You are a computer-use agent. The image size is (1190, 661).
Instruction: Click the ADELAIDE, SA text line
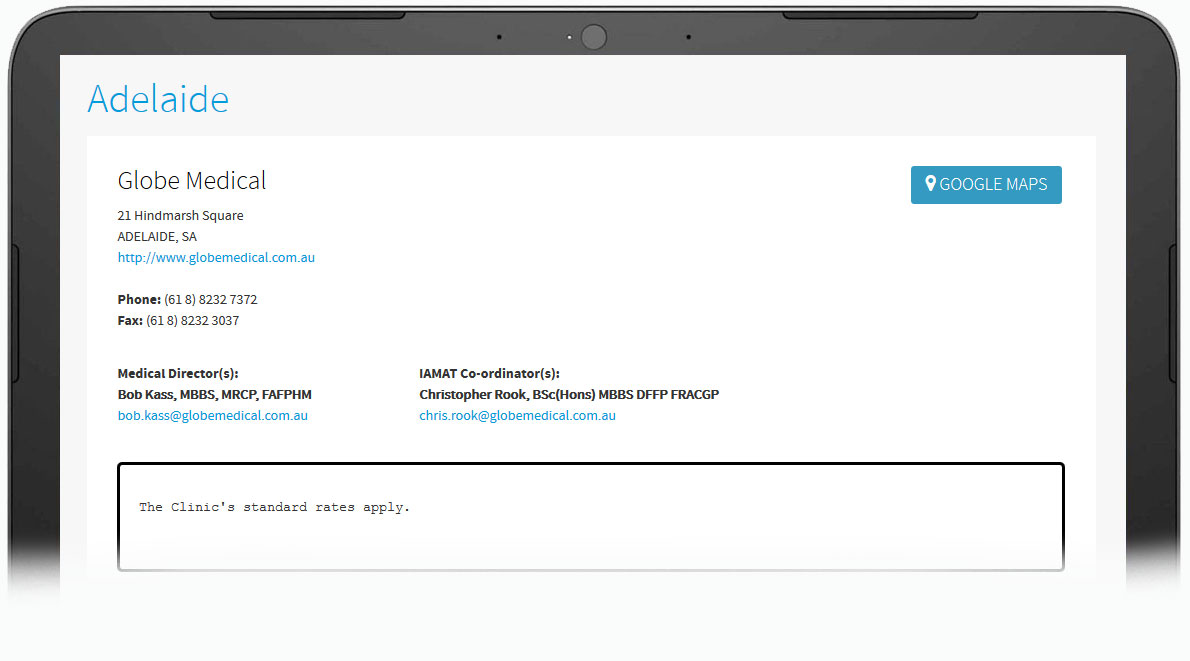tap(157, 237)
